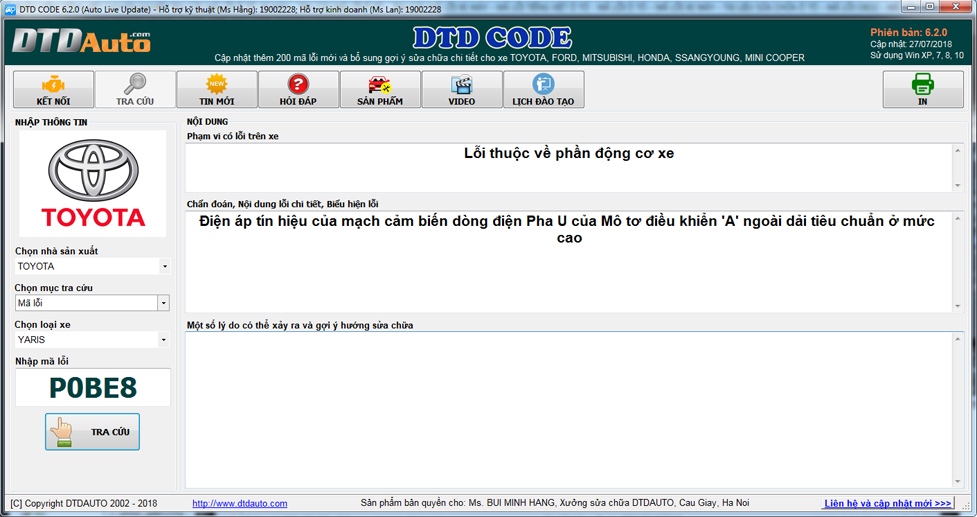The image size is (977, 517).
Task: Click the TRA CỨU search button with hand icon
Action: pos(92,432)
